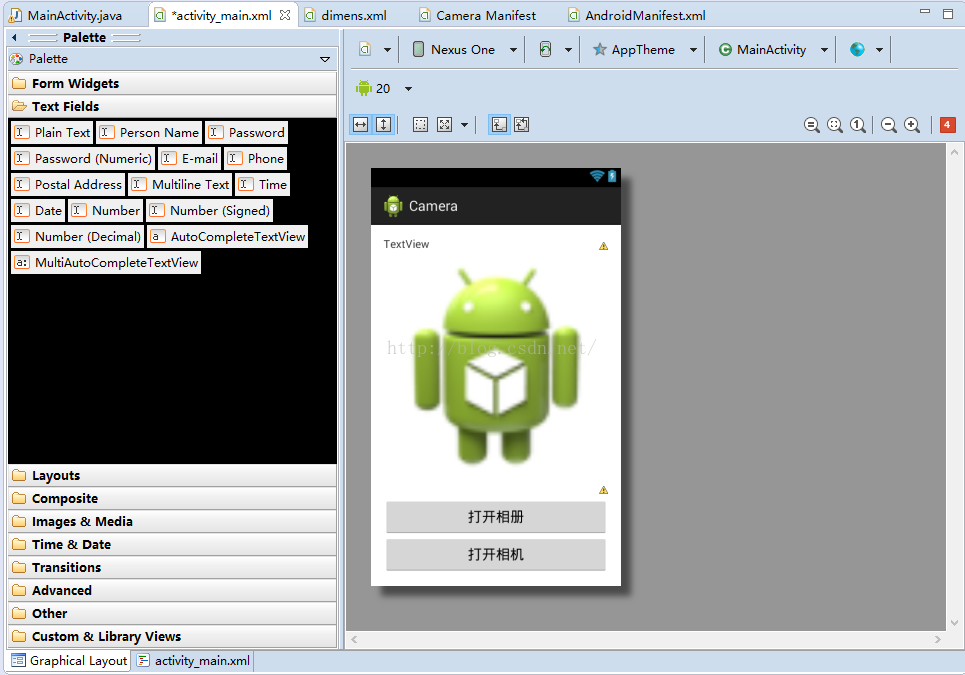This screenshot has height=675, width=965.
Task: Select the Android robot image view
Action: tap(496, 366)
